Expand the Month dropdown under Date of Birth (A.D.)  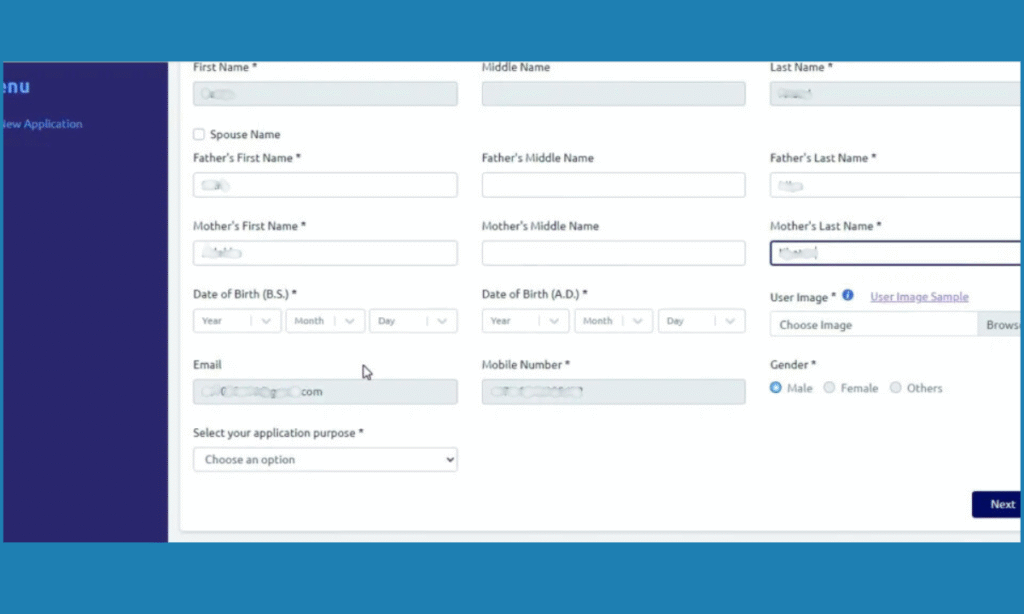pos(613,320)
